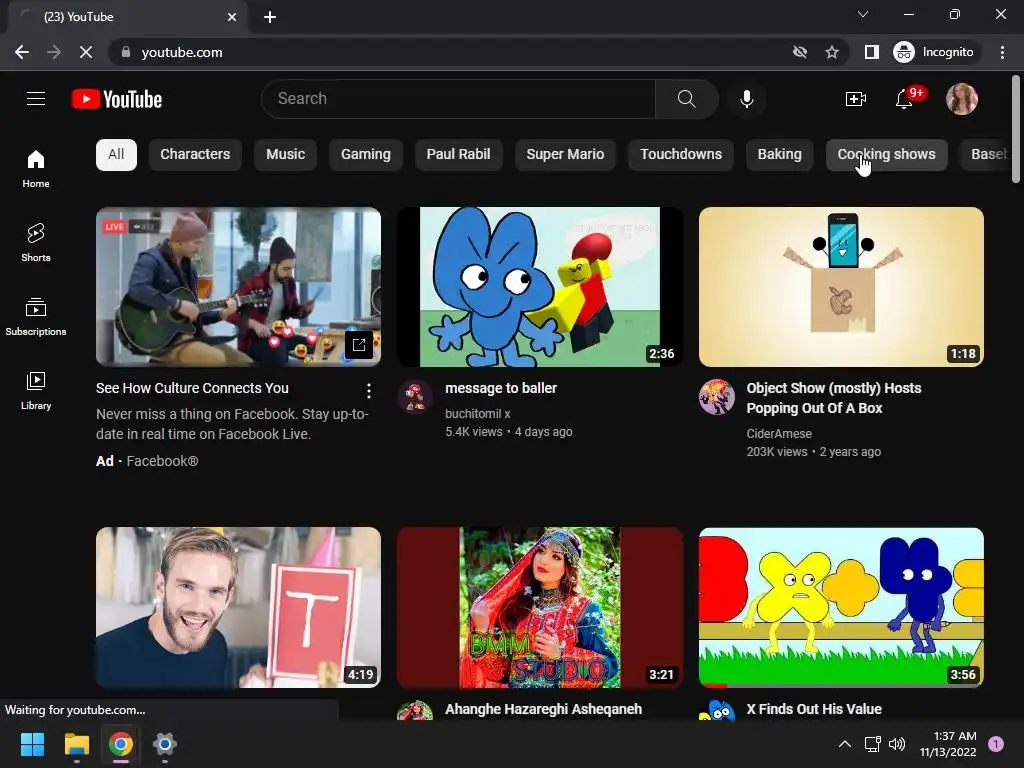
Task: Open the hamburger guide menu
Action: [36, 99]
